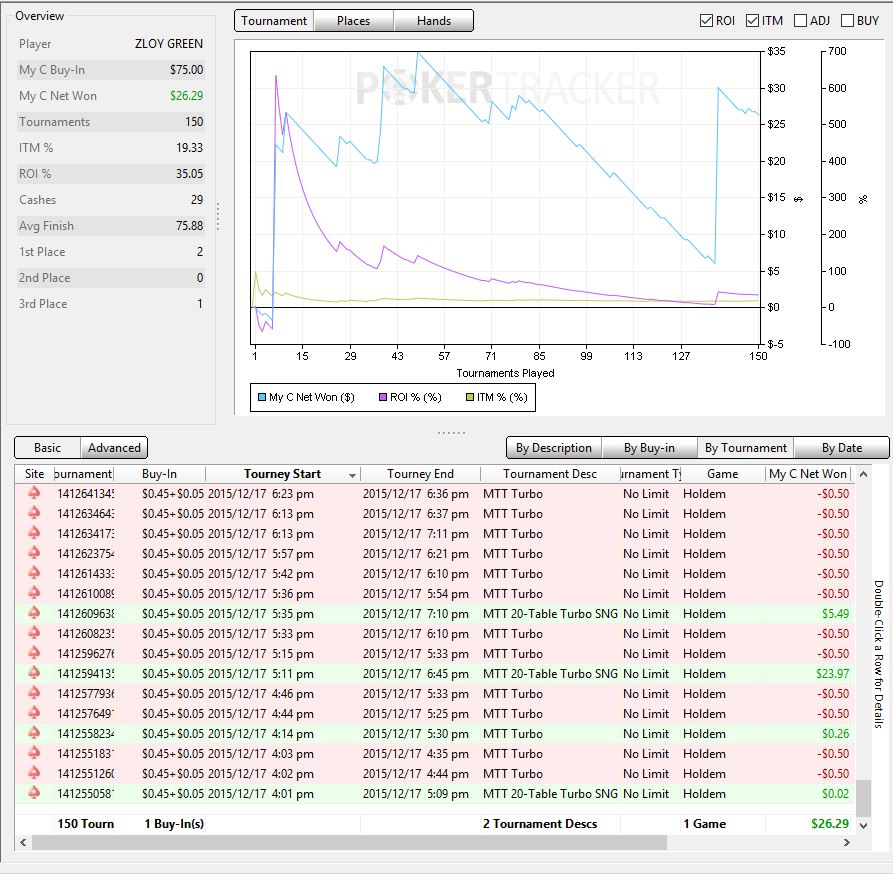The height and width of the screenshot is (874, 893).
Task: Toggle the Tourney Start sort arrow
Action: tap(352, 475)
